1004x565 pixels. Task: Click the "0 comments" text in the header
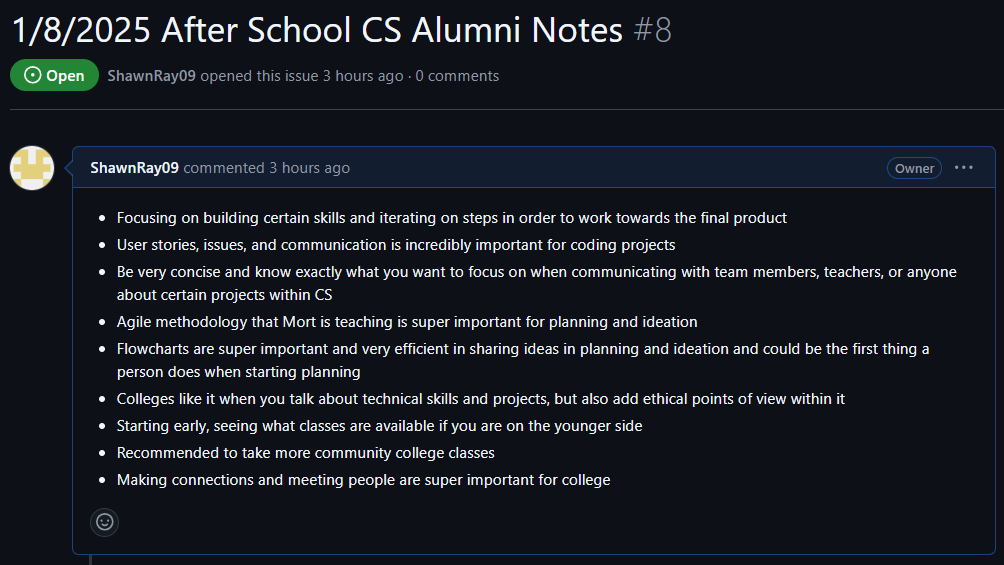(x=457, y=76)
